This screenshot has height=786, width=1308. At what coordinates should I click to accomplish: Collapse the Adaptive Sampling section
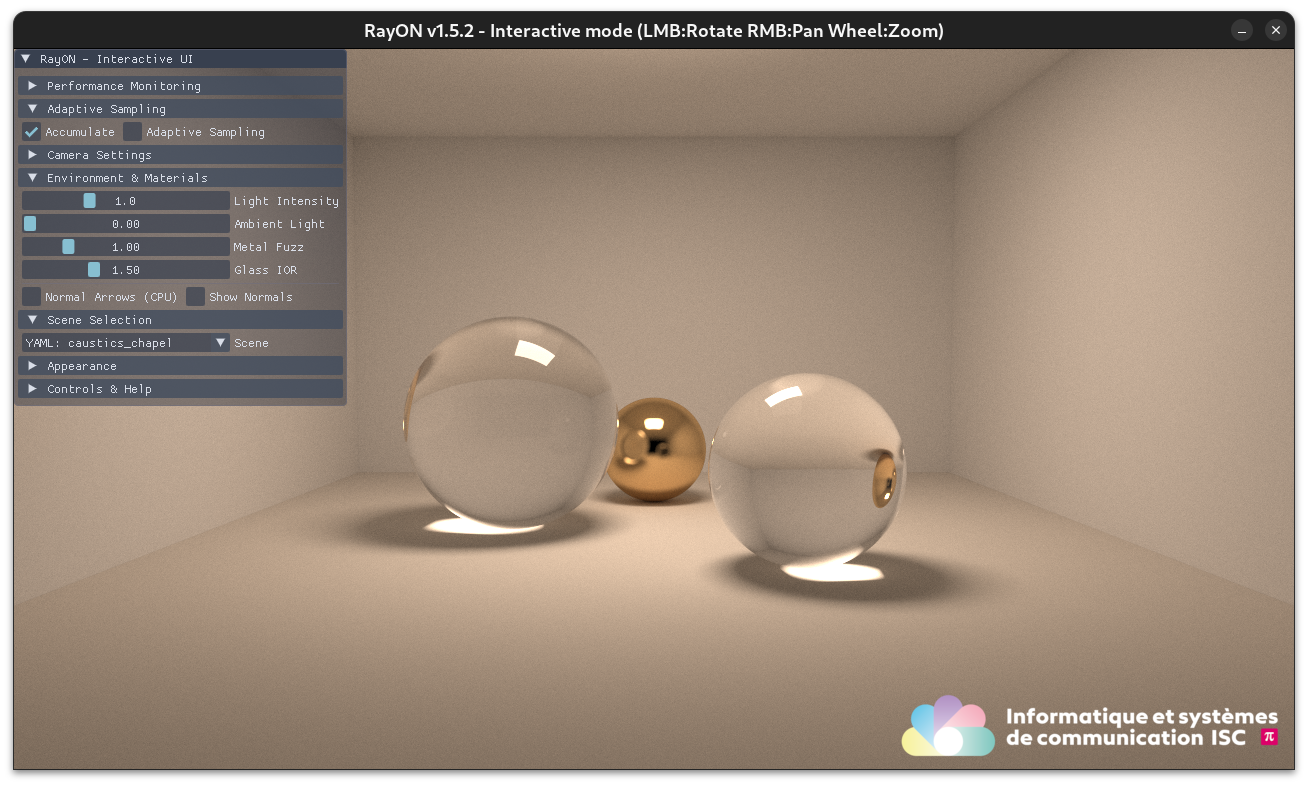(33, 109)
